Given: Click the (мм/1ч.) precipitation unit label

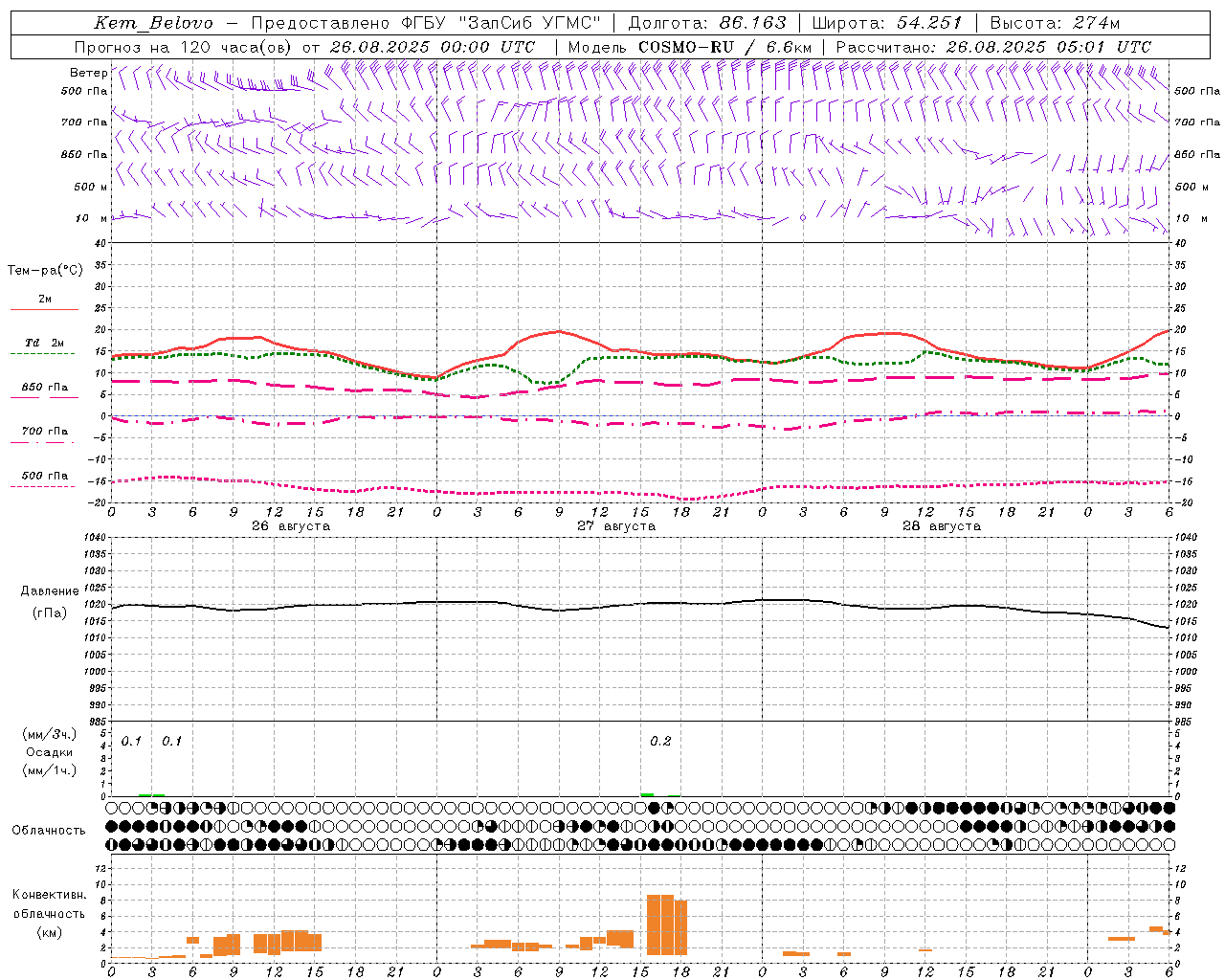Looking at the screenshot, I should [50, 770].
